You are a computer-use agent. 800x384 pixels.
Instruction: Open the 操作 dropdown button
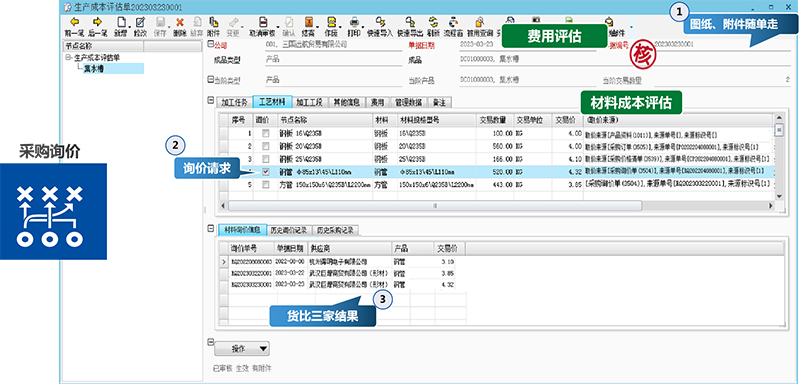[241, 349]
